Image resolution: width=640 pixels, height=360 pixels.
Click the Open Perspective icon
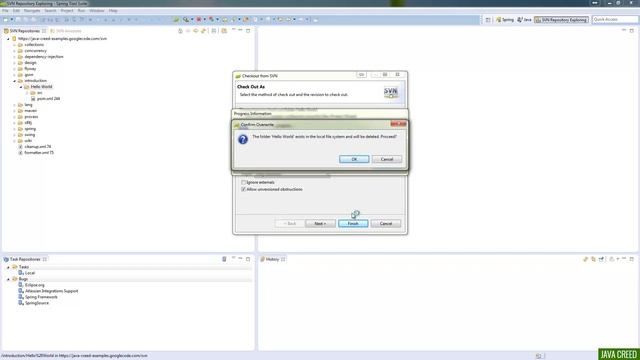pos(488,20)
